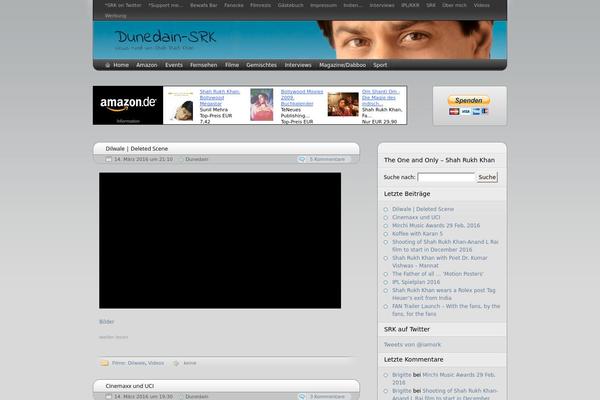Open the Fernsehen navigation menu item

pos(204,65)
